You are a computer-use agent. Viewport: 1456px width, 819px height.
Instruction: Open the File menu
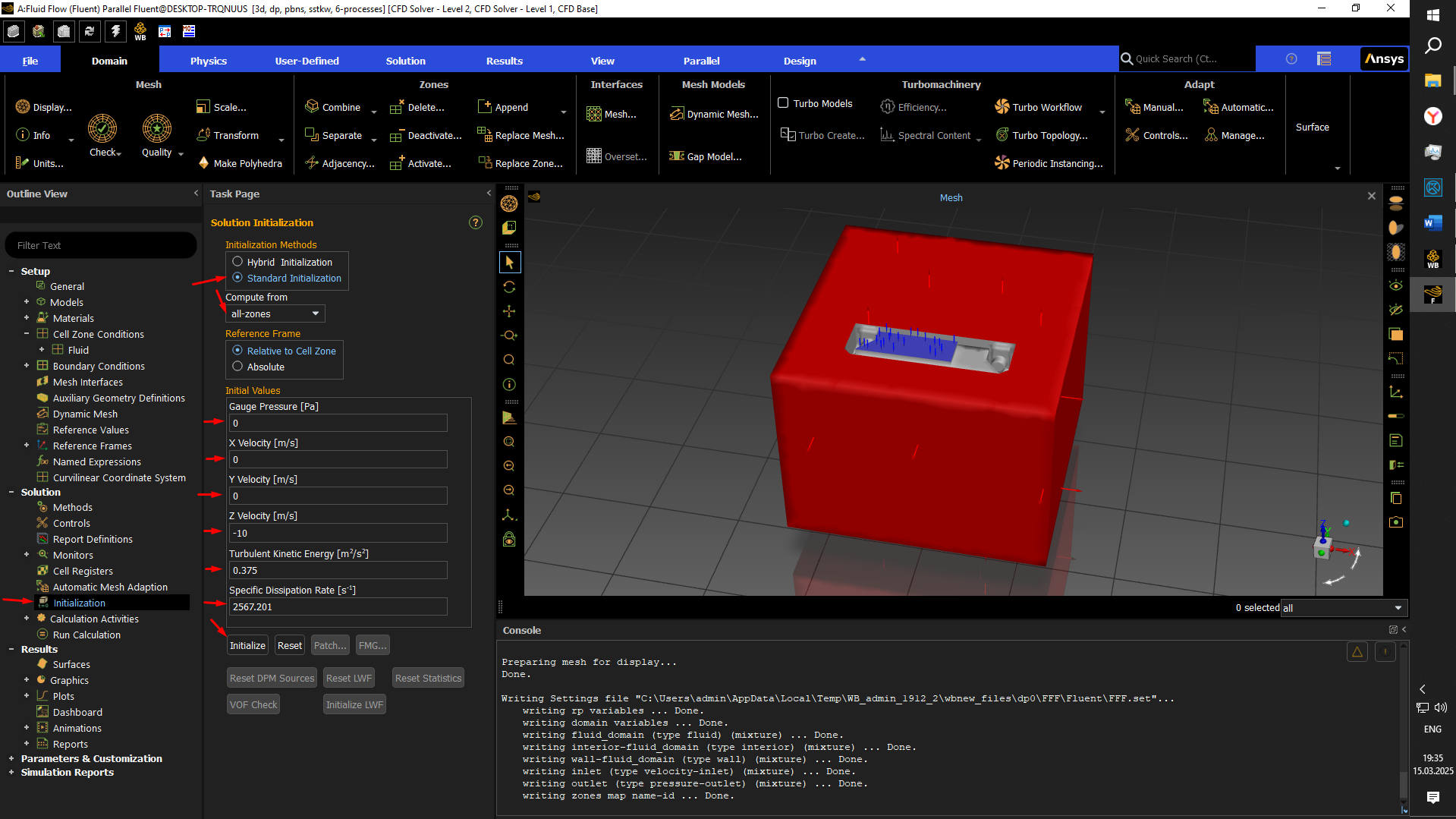(30, 61)
